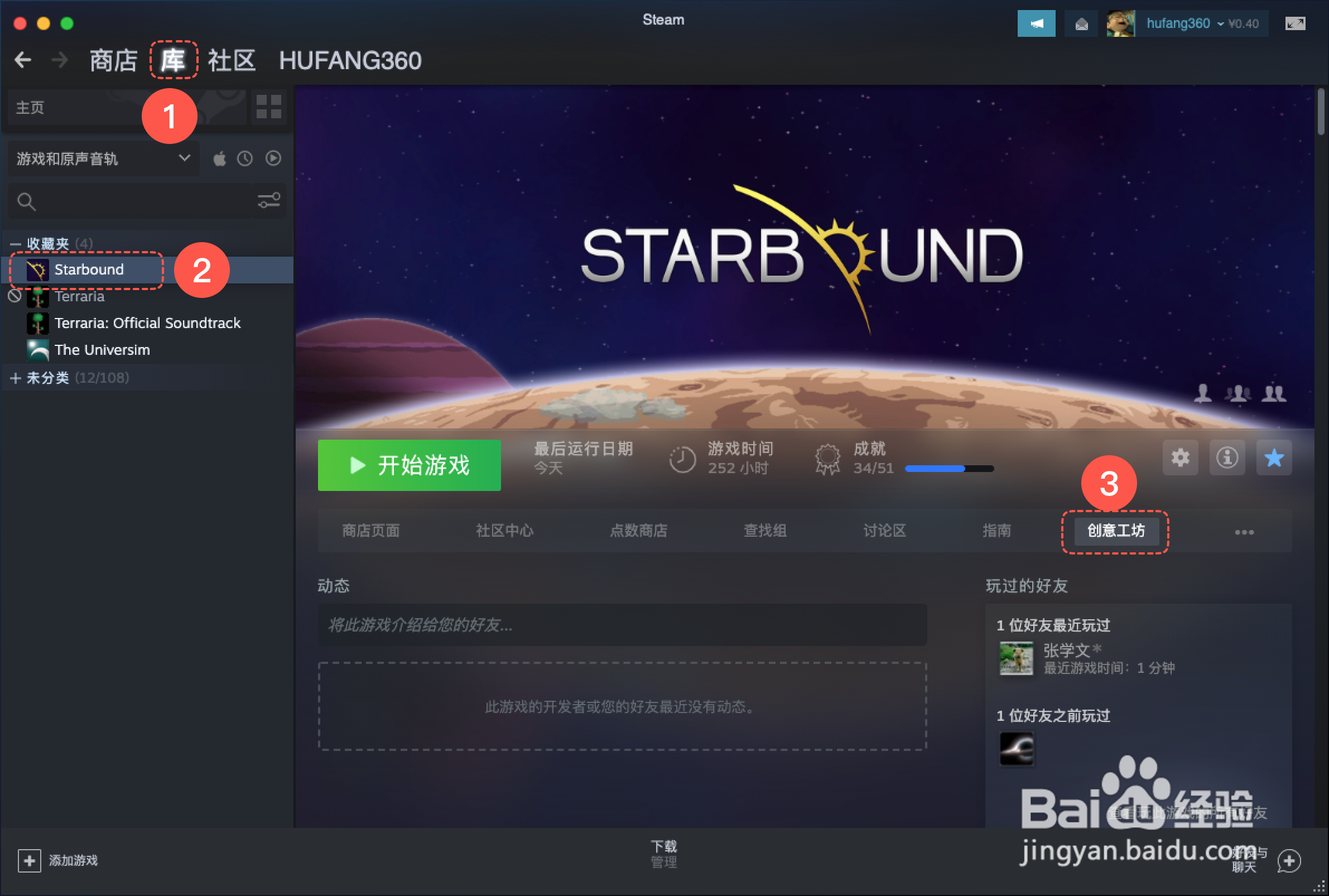Open the announcements megaphone icon
1329x896 pixels.
(x=1036, y=23)
